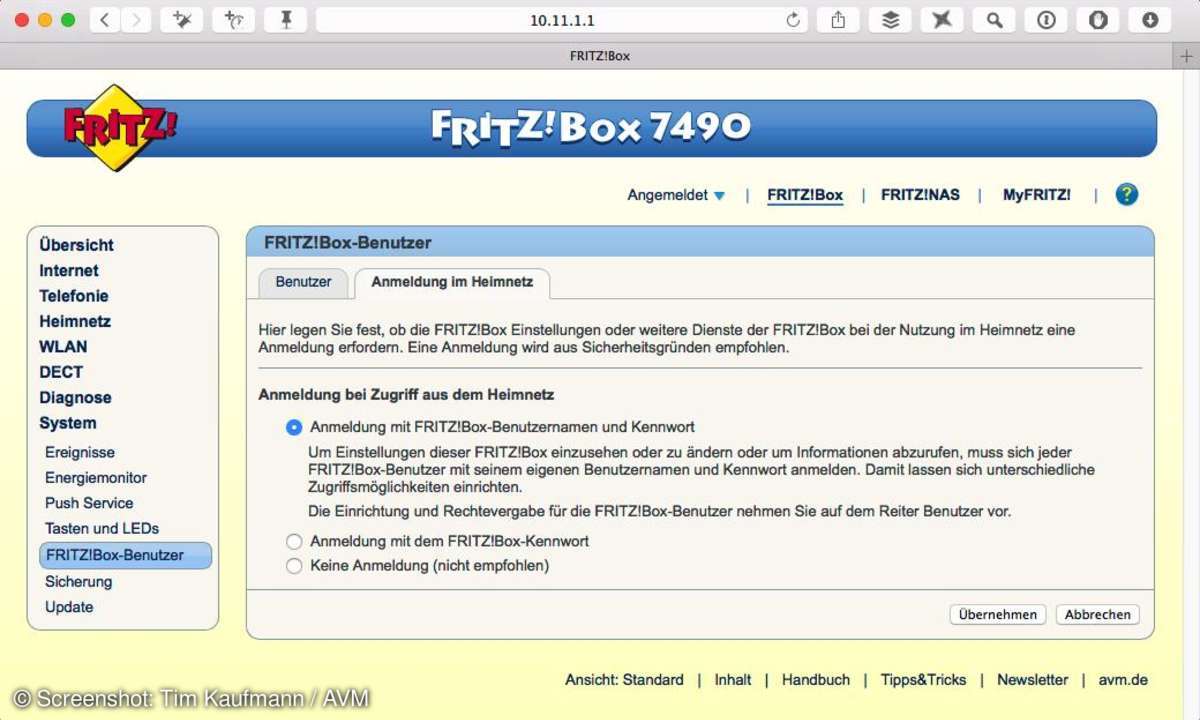Open Übersicht in the sidebar
This screenshot has height=720, width=1200.
76,245
